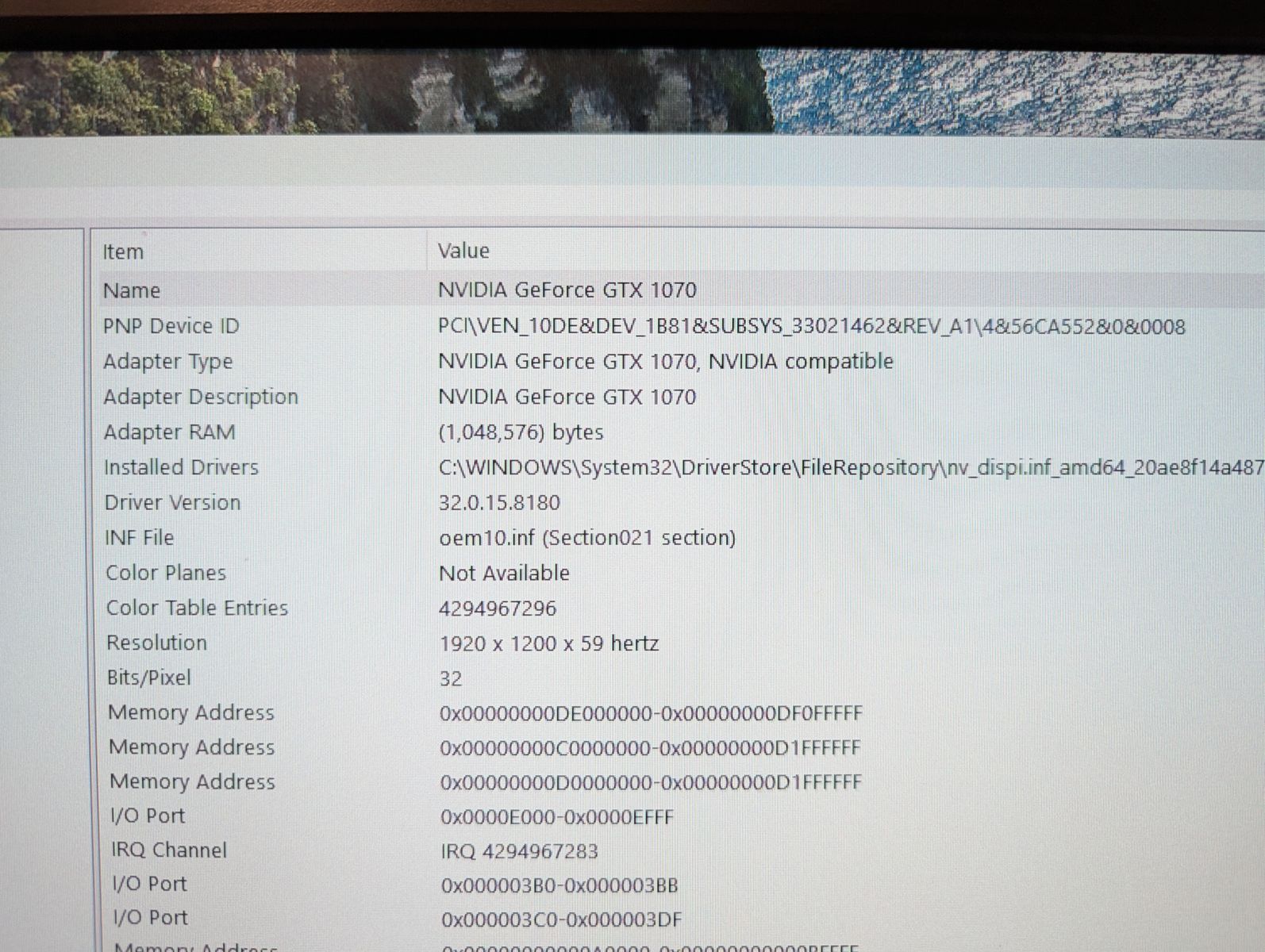Image resolution: width=1265 pixels, height=952 pixels.
Task: Select the IRQ Channel row
Action: (x=169, y=850)
